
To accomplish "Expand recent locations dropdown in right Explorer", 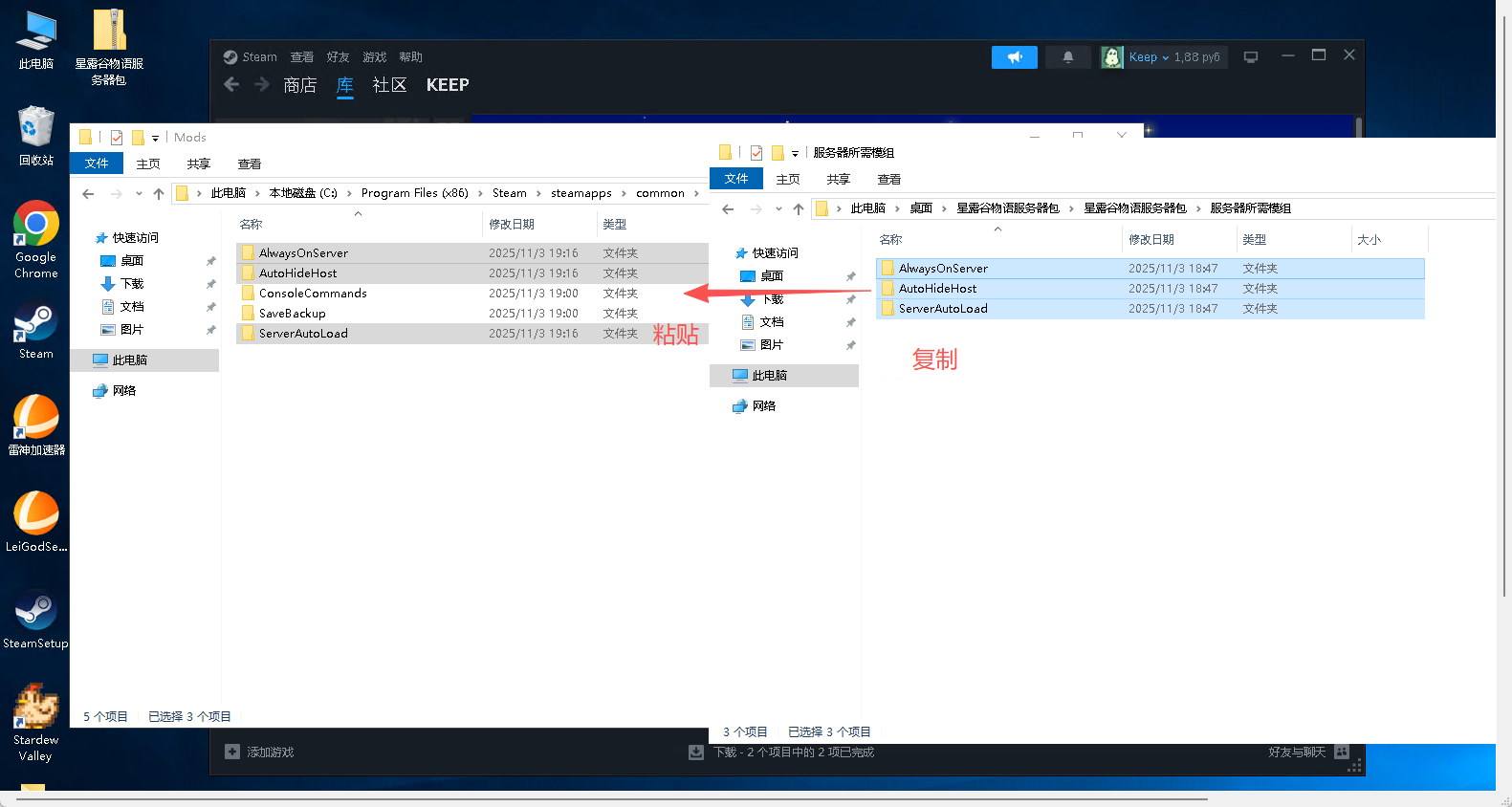I will click(778, 208).
